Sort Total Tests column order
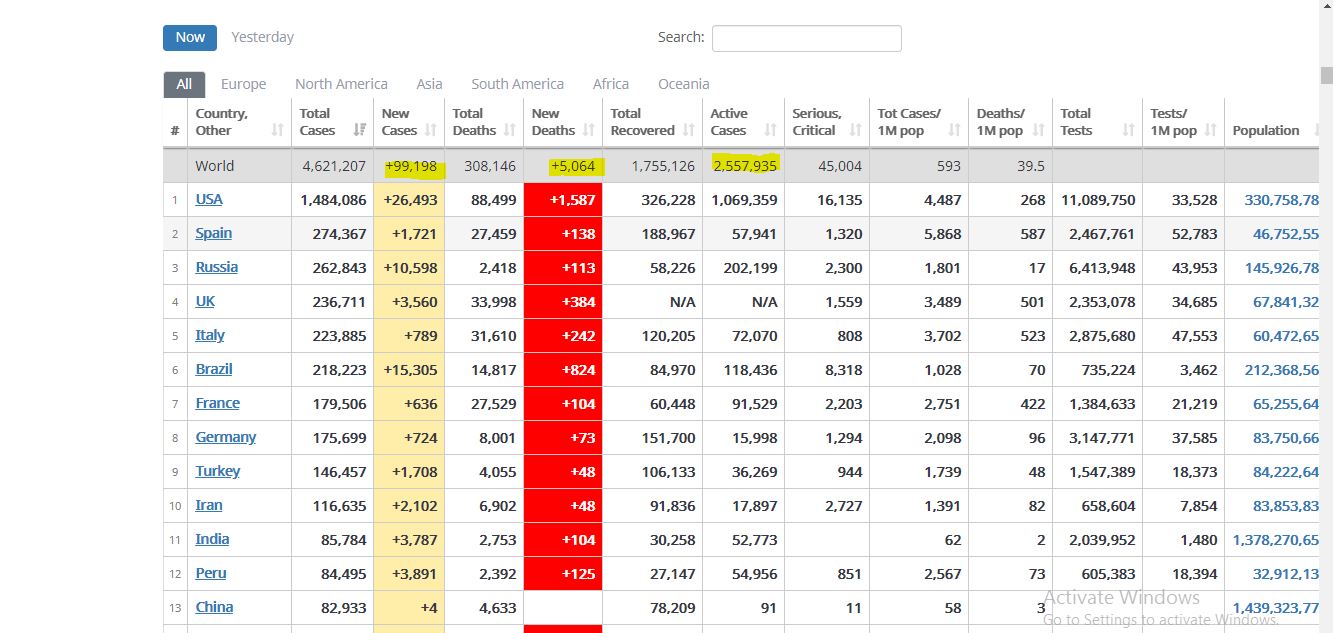Screen dimensions: 1333x633 pyautogui.click(x=1129, y=131)
